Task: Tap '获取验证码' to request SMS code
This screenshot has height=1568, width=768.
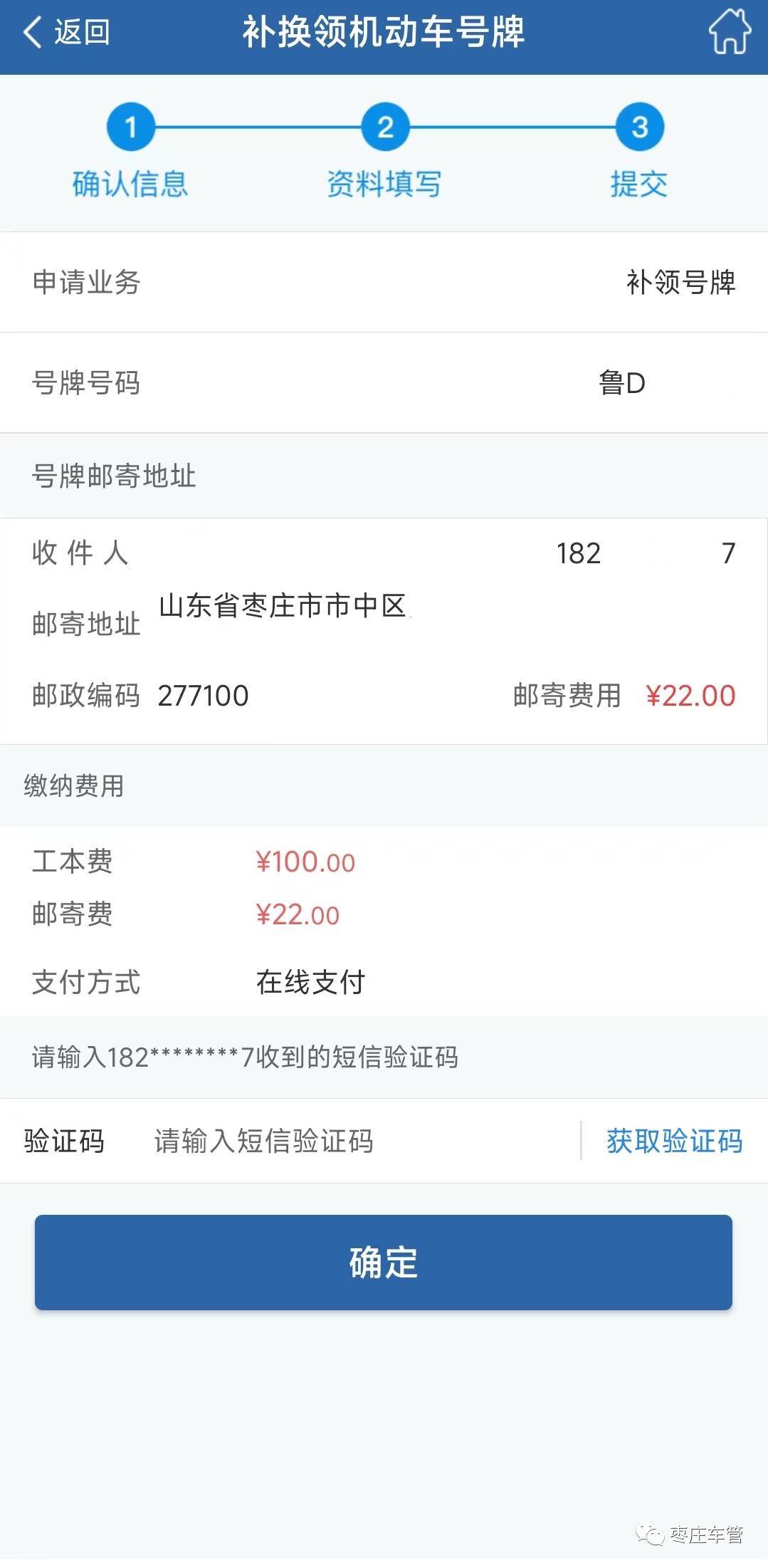Action: coord(674,1141)
